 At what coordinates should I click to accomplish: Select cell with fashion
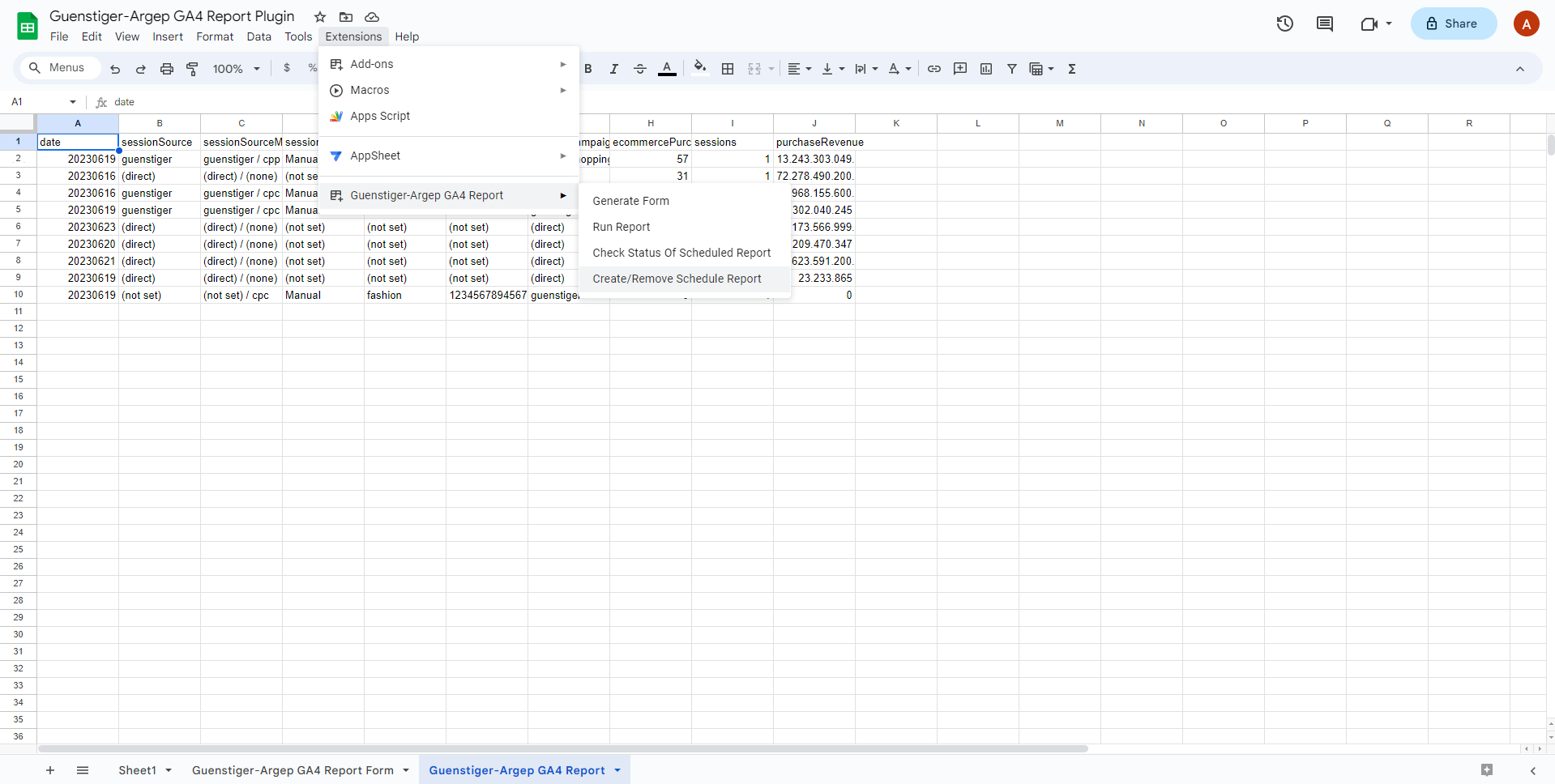pyautogui.click(x=405, y=296)
